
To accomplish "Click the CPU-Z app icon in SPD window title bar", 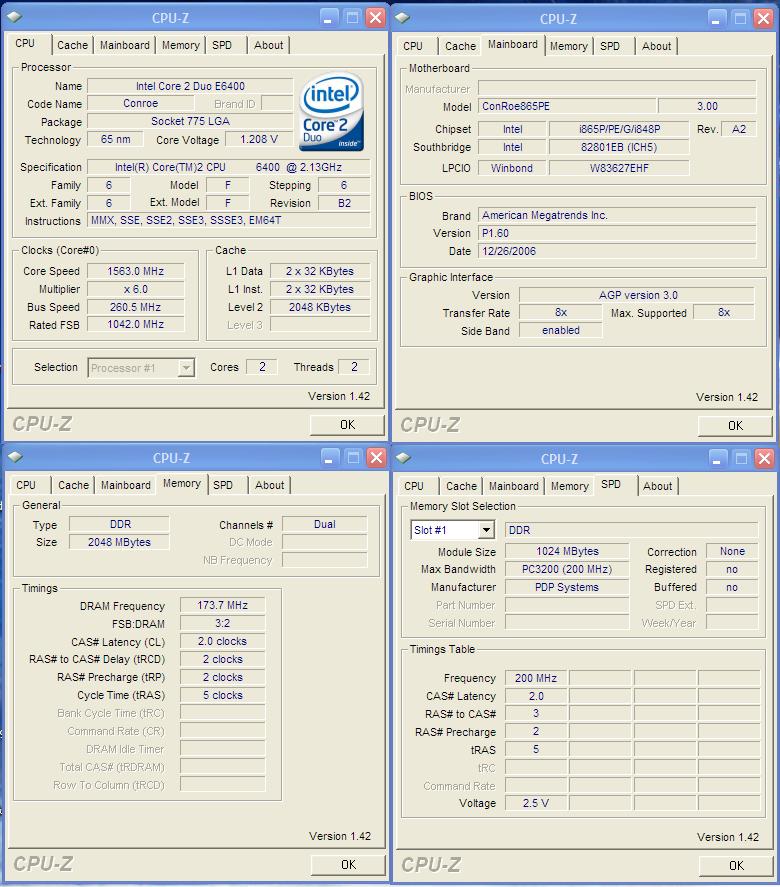I will 403,458.
